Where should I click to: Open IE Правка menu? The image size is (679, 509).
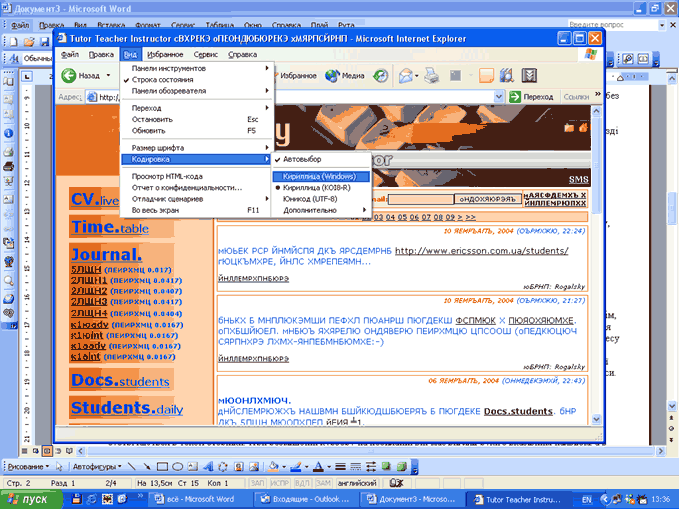[x=101, y=55]
